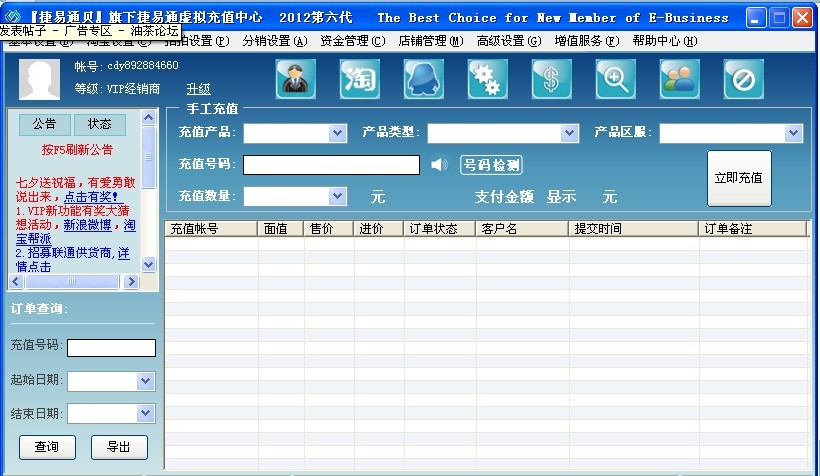The height and width of the screenshot is (476, 820).
Task: Expand the 产品类型 dropdown
Action: coord(570,133)
